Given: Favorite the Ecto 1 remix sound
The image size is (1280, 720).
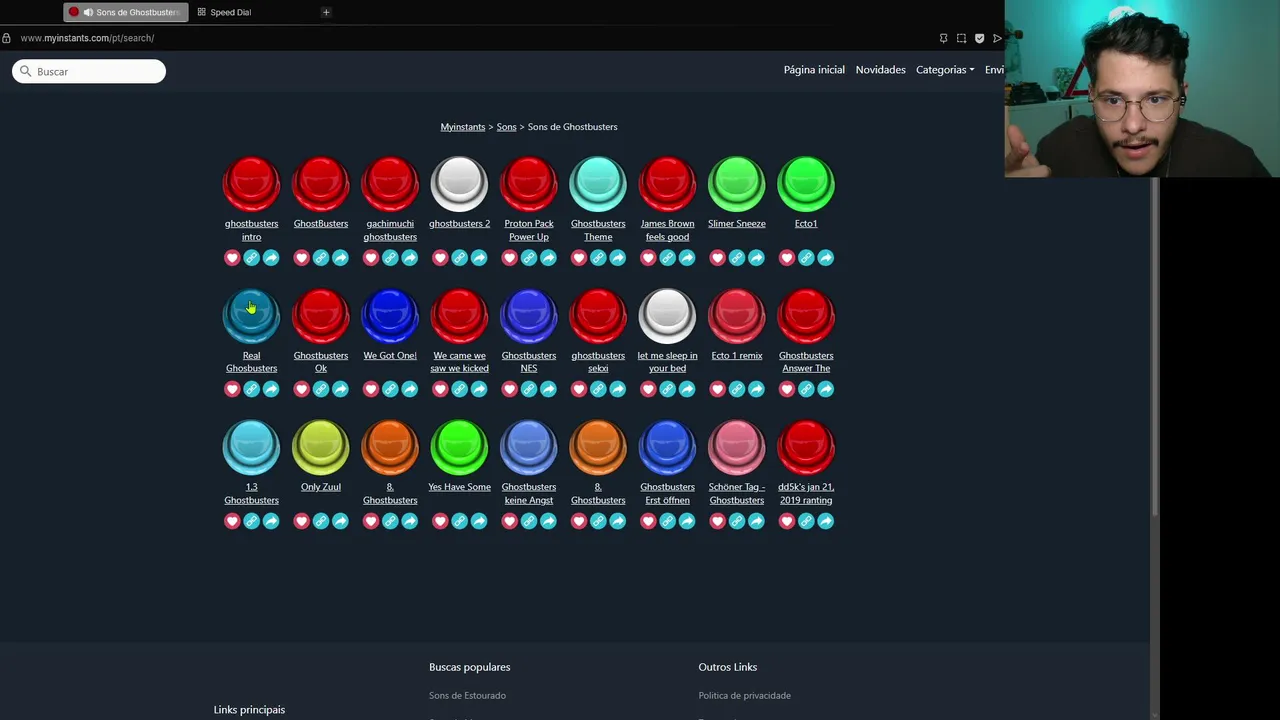Looking at the screenshot, I should (x=717, y=389).
